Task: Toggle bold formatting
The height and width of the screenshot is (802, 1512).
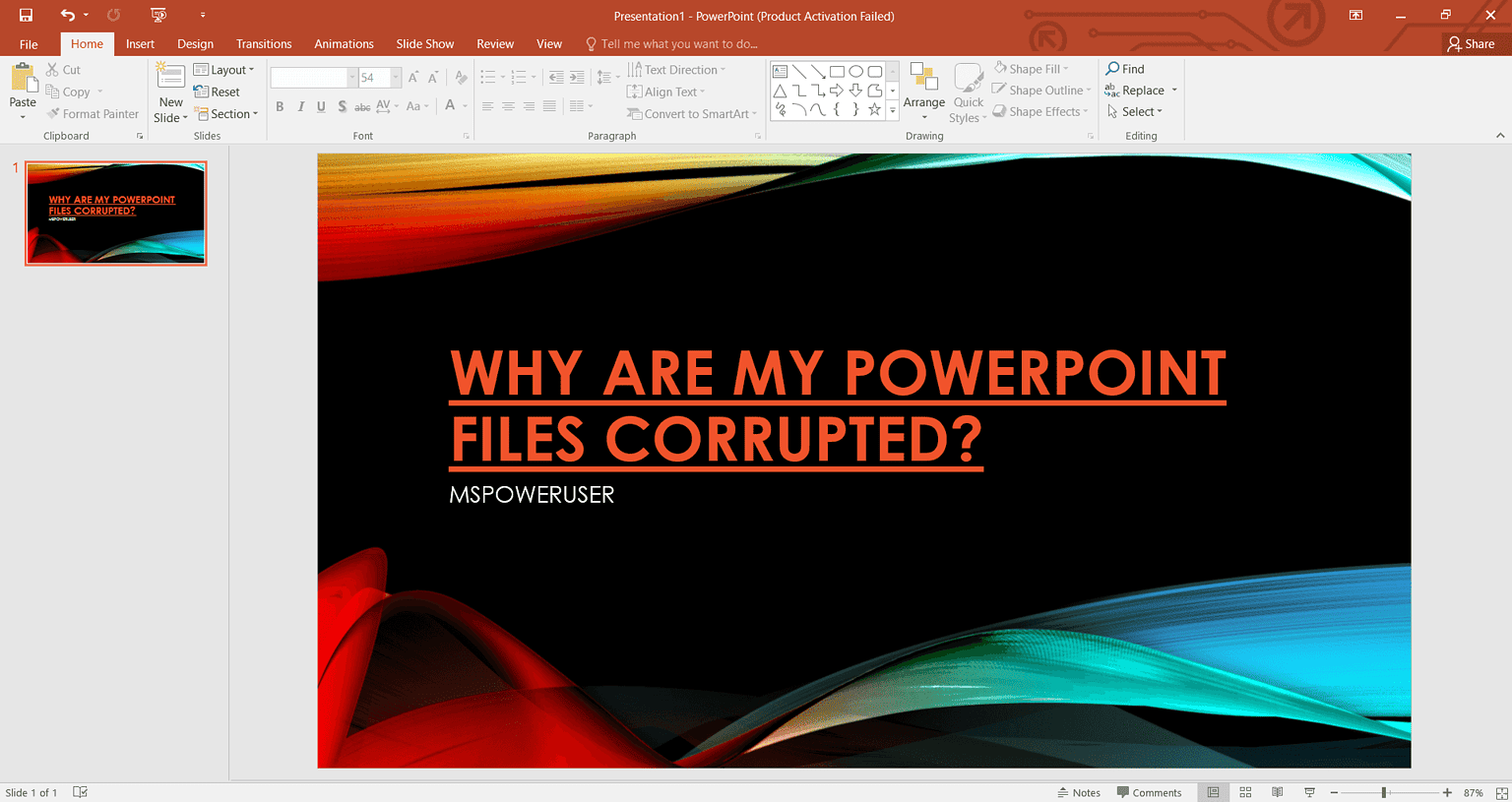Action: 280,106
